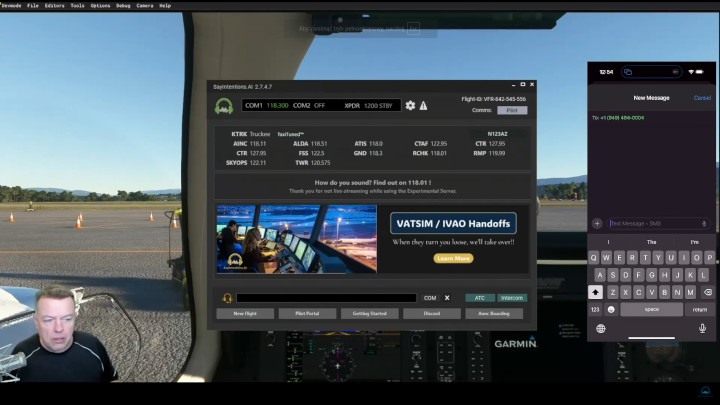Select RMP 119.99 frequency

pos(489,153)
